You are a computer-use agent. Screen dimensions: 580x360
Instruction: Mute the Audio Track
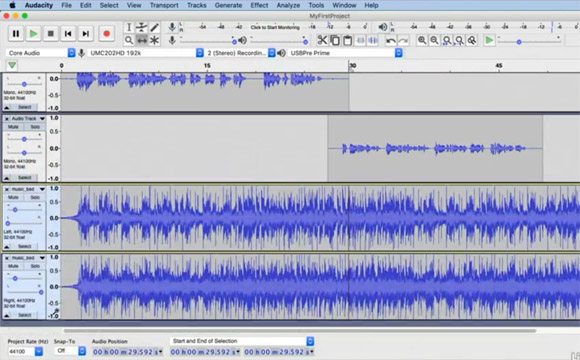click(x=13, y=127)
